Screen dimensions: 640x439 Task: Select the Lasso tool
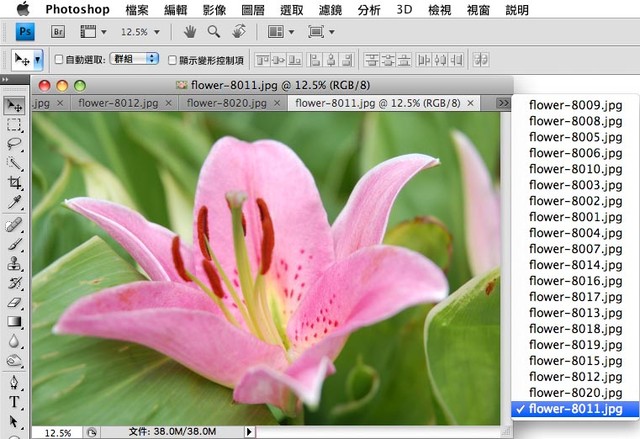[15, 144]
